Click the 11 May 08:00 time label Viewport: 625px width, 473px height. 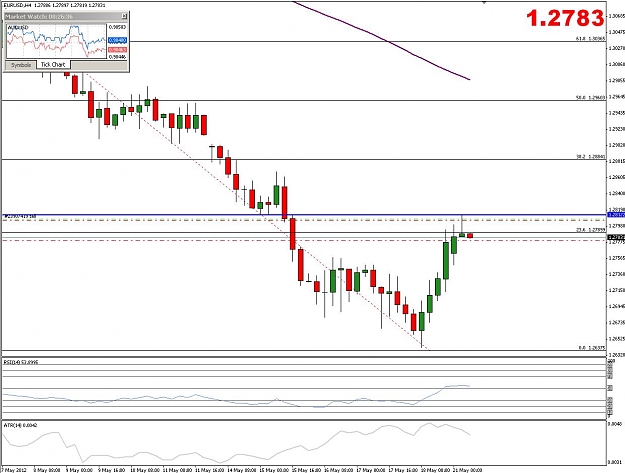tap(177, 470)
